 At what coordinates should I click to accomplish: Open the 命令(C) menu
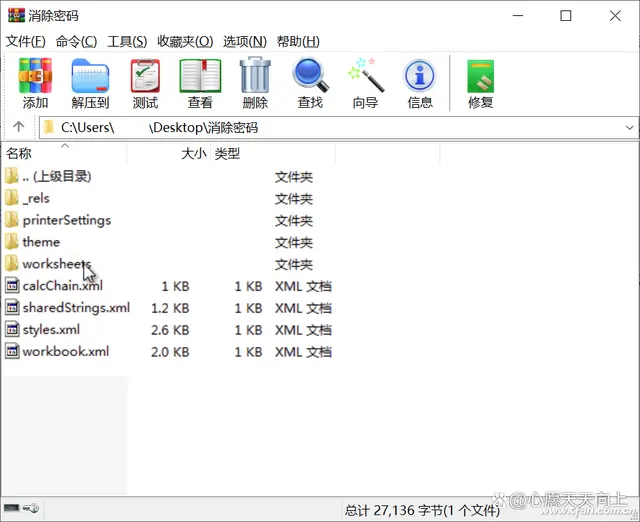pos(76,41)
